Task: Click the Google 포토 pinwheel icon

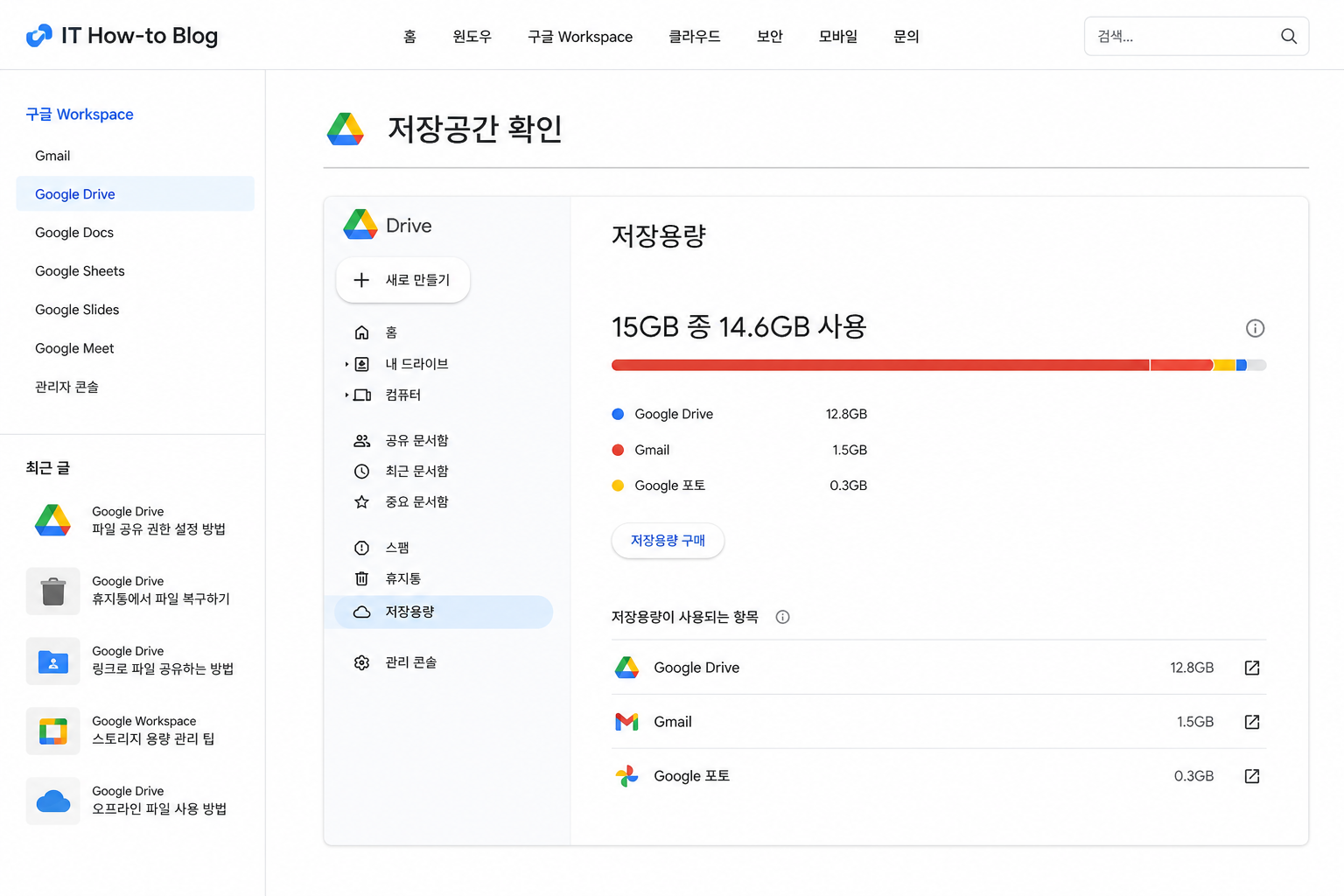Action: pyautogui.click(x=626, y=776)
